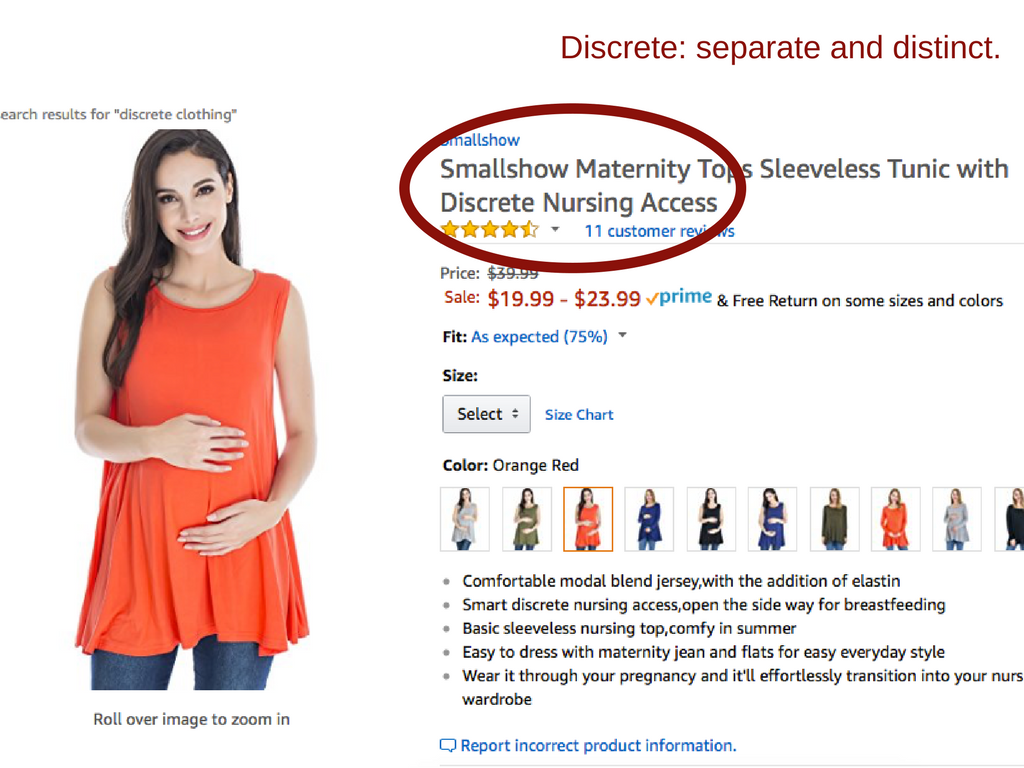The image size is (1024, 768).
Task: Click As expected (75%) fit link
Action: click(539, 336)
